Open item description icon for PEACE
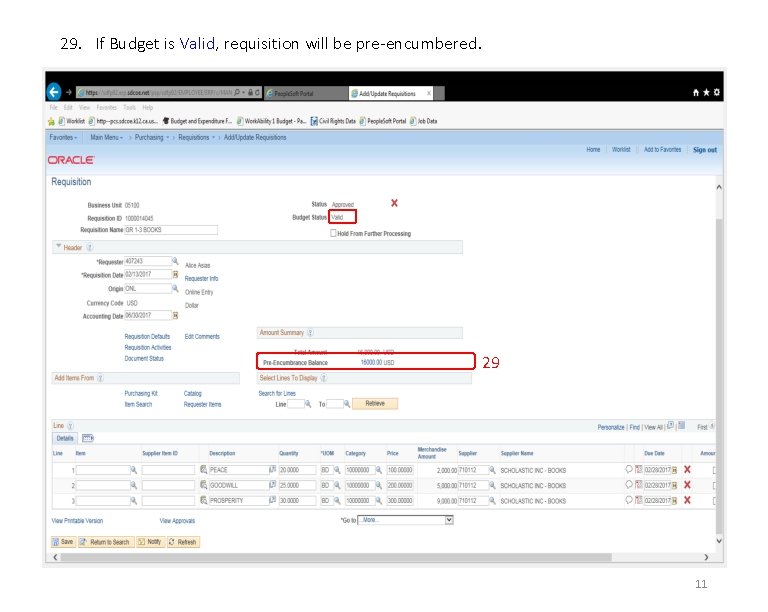768x612 pixels. point(204,470)
